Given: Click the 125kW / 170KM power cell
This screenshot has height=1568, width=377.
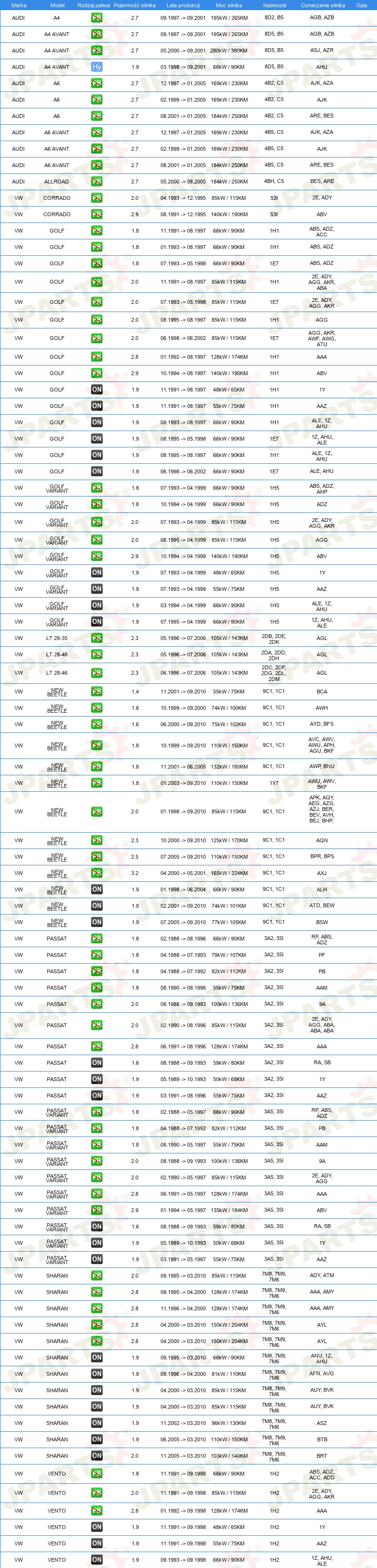Looking at the screenshot, I should (229, 840).
